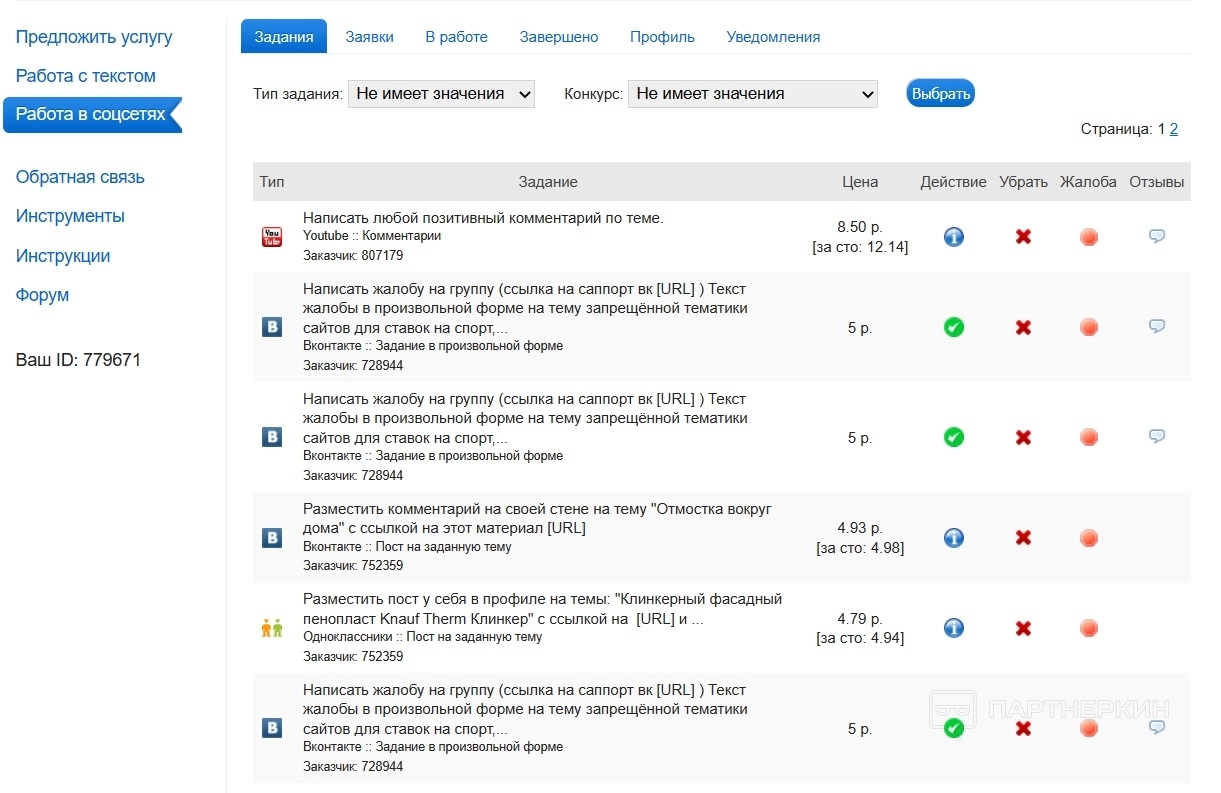Viewport: 1221px width, 793px height.
Task: Click the blue info icon for YouTube comment task
Action: pyautogui.click(x=954, y=237)
